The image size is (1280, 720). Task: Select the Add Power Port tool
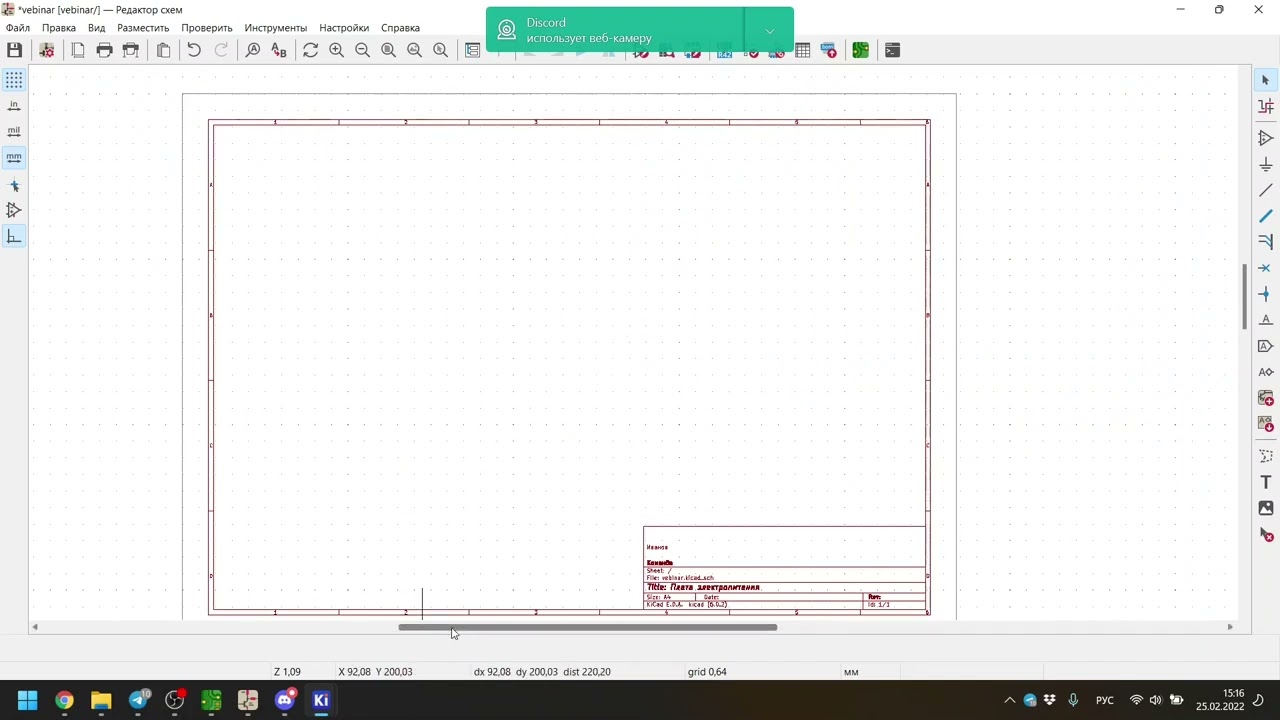click(x=1265, y=164)
